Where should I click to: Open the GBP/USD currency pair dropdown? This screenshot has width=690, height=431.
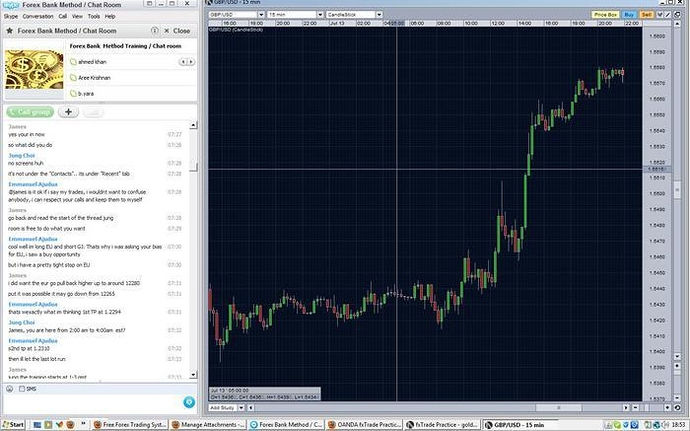(237, 15)
